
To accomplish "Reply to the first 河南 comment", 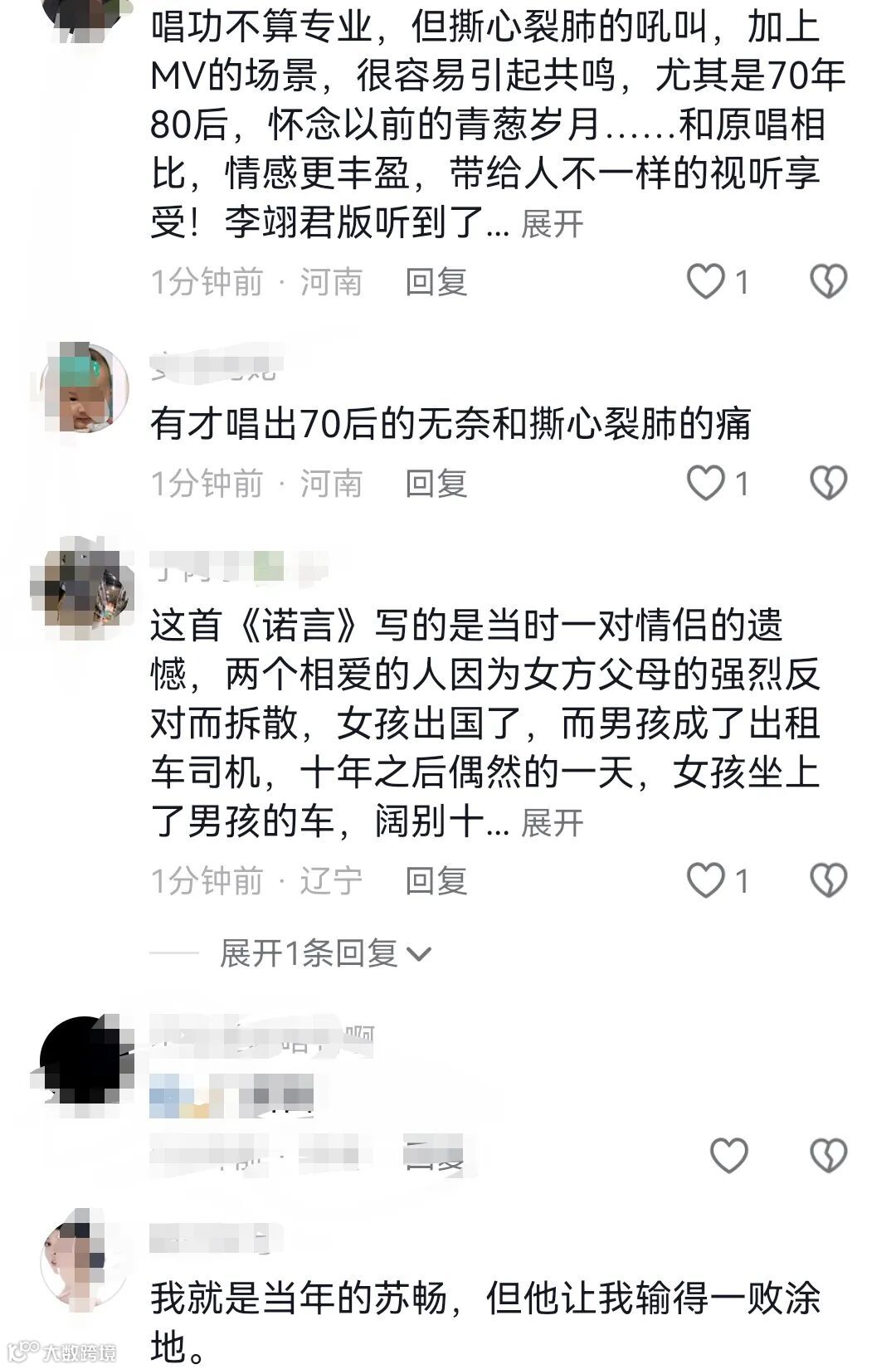I will click(x=436, y=282).
